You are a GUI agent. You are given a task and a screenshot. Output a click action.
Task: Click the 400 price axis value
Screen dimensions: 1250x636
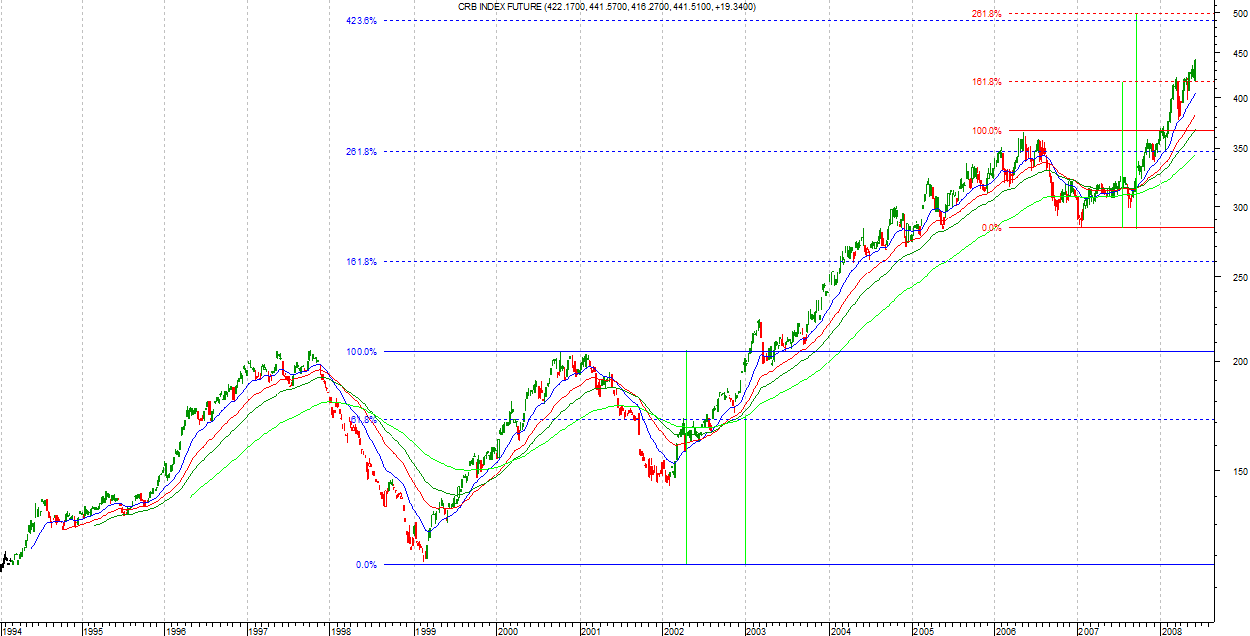1240,99
